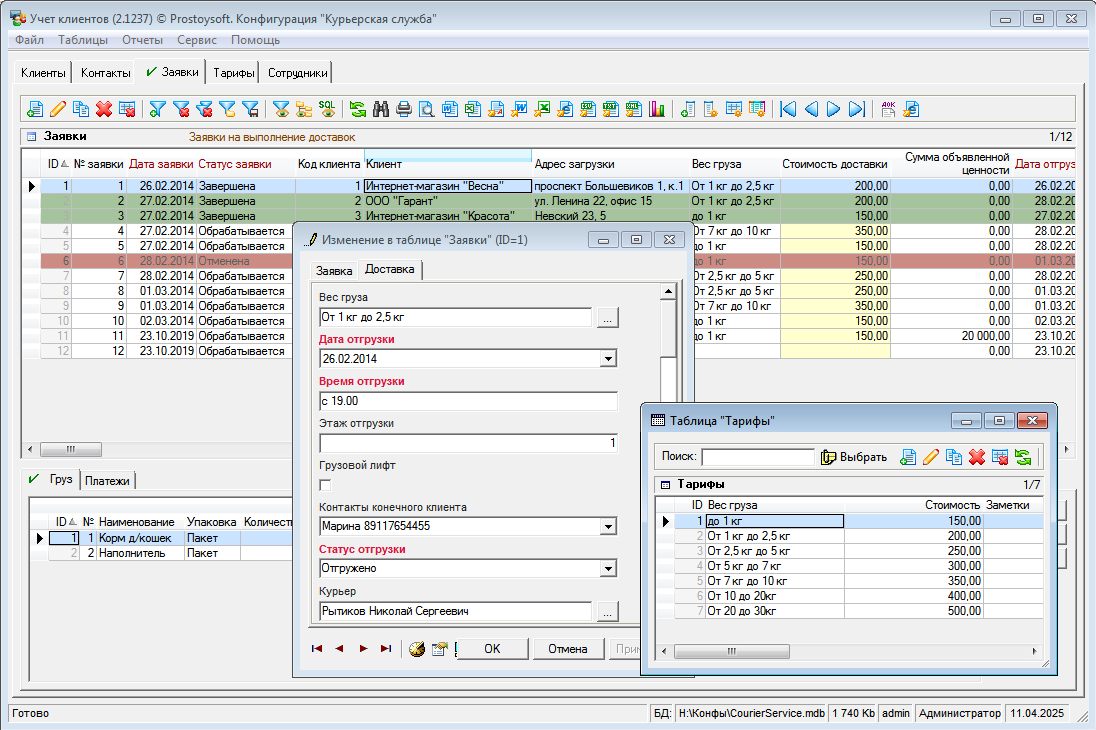This screenshot has width=1096, height=730.
Task: Toggle the Грузовой лифт checkbox
Action: [325, 485]
